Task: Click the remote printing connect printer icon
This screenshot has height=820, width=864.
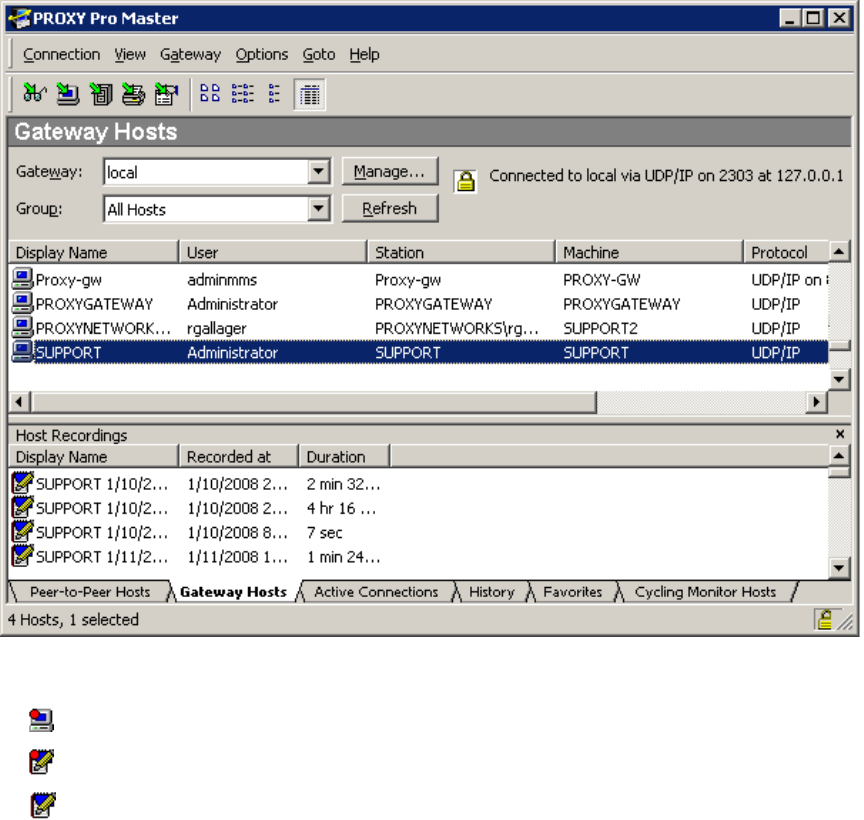Action: pos(133,94)
